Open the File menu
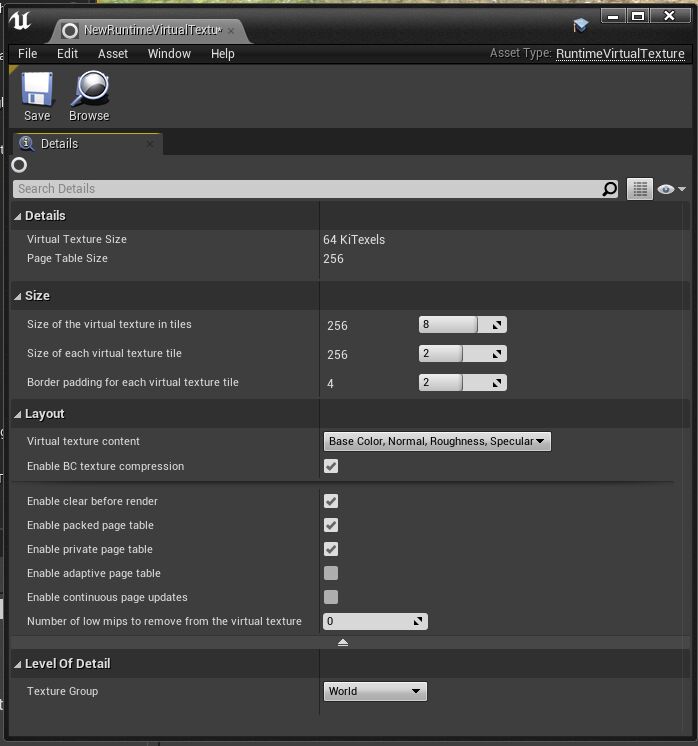698x746 pixels. click(x=27, y=54)
